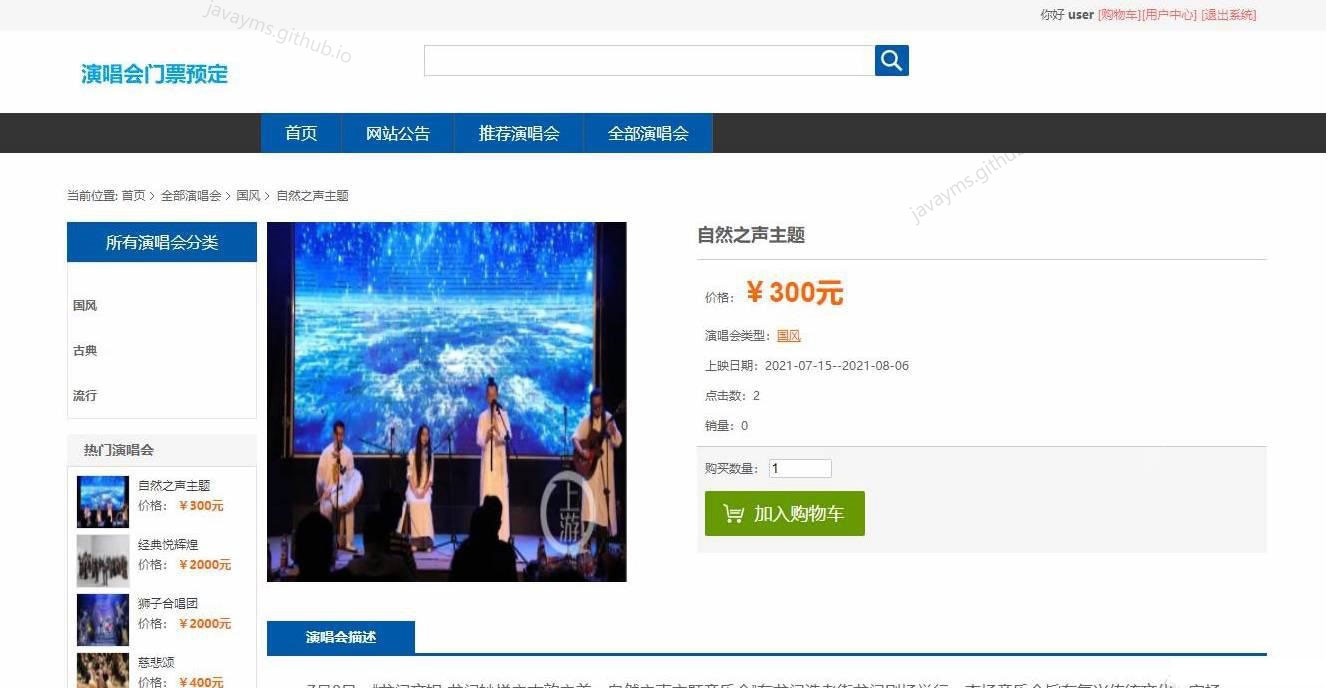Click the cart icon on 加入购物车

coord(734,514)
